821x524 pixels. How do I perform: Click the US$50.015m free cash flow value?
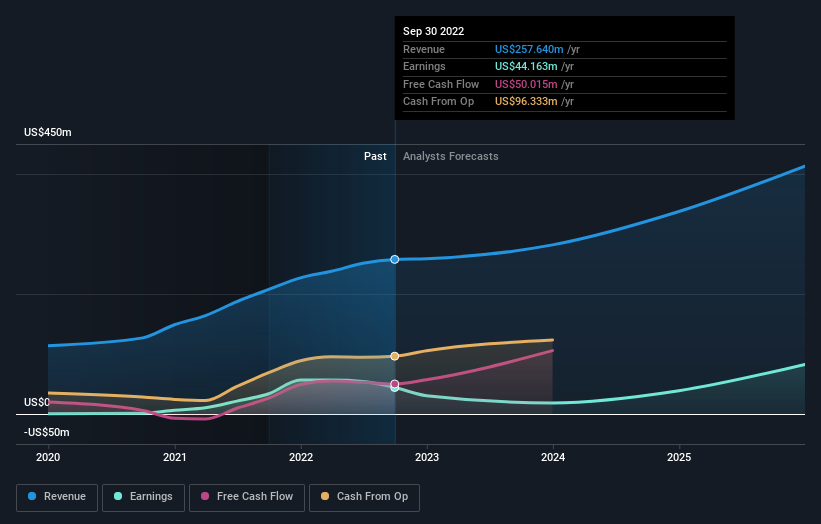(x=526, y=84)
